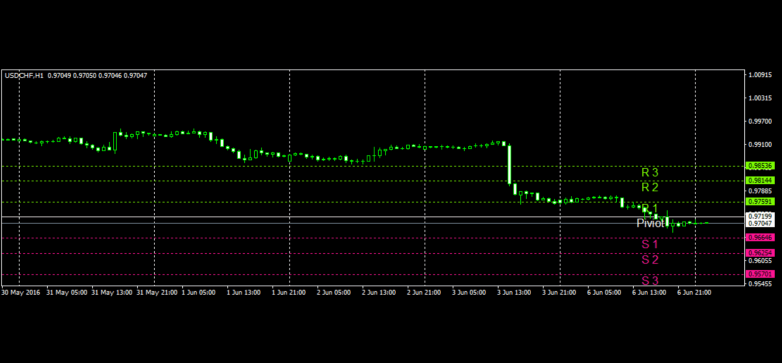This screenshot has width=782, height=363.
Task: Click the Pivot level label
Action: [x=650, y=223]
